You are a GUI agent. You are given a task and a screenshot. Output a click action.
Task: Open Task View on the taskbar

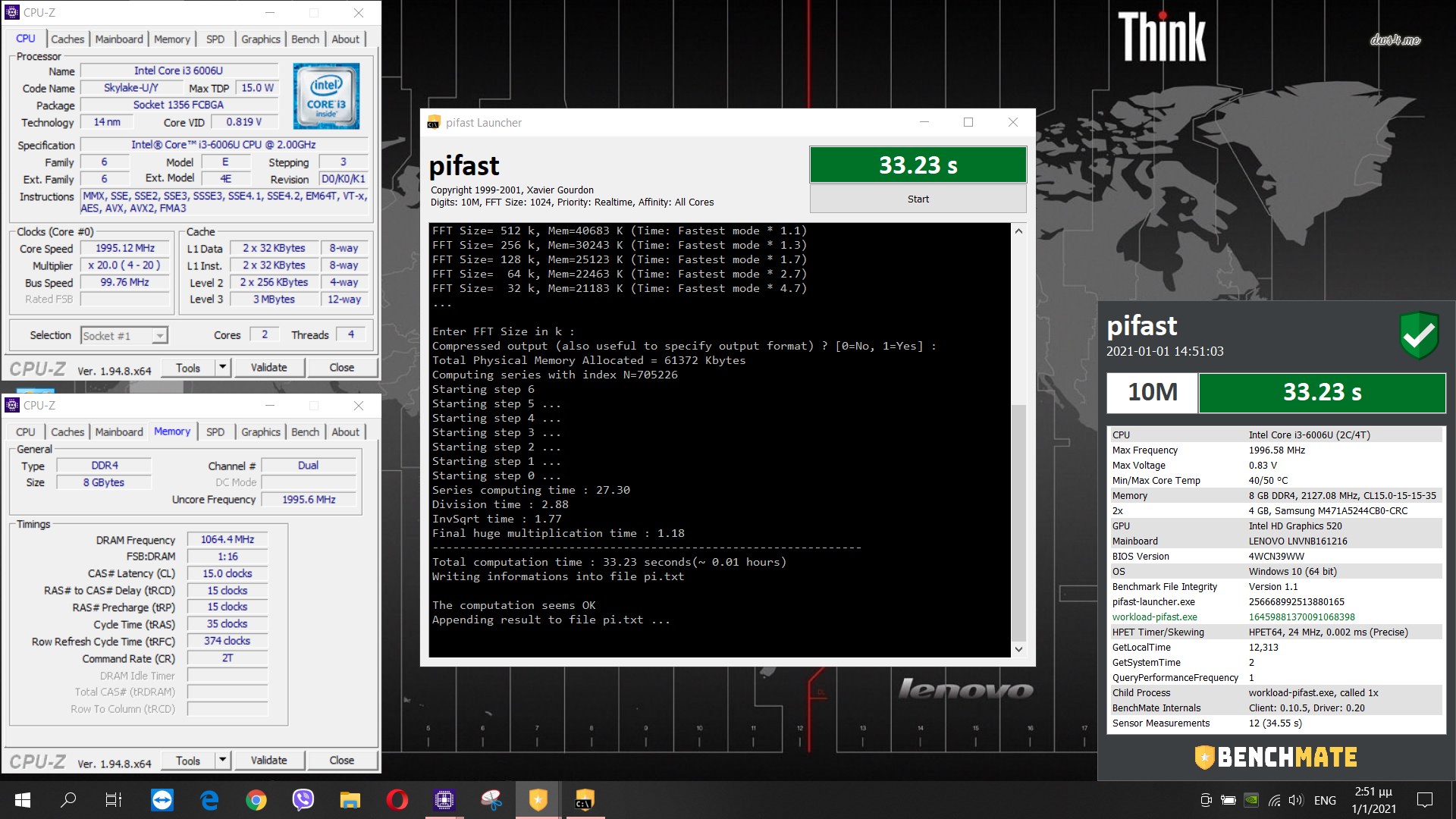(x=114, y=800)
